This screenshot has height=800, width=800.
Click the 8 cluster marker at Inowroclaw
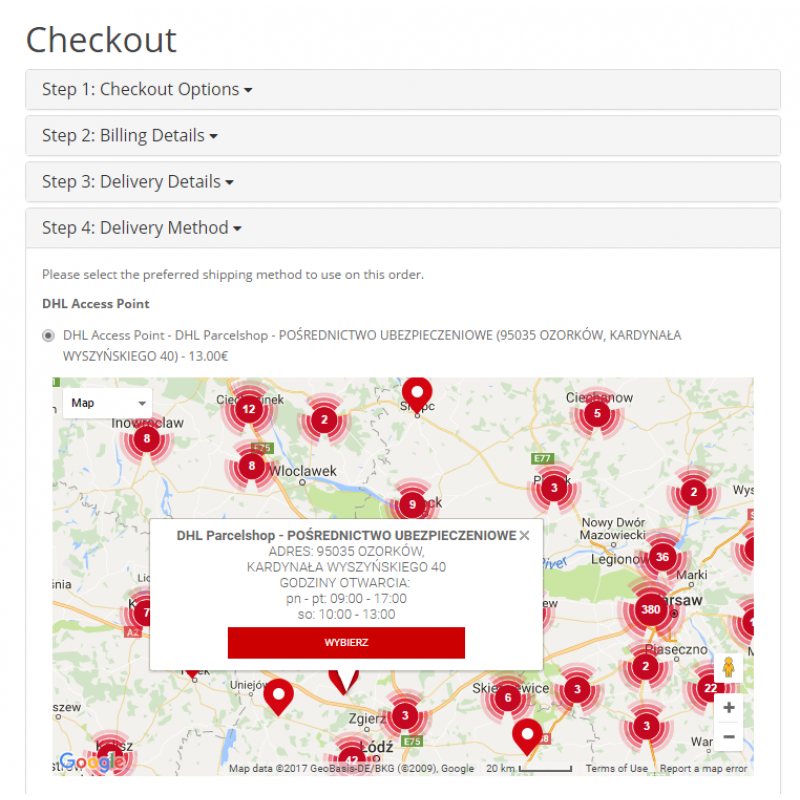(x=147, y=438)
